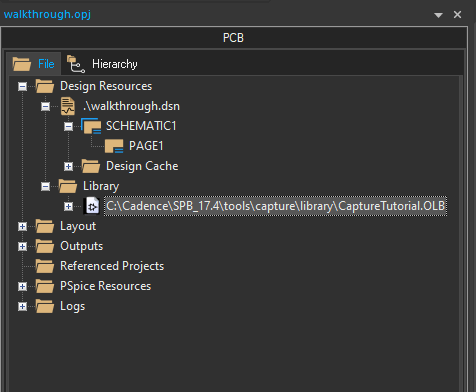Select the .\walkthrough.dsn label
The image size is (476, 392).
[131, 106]
